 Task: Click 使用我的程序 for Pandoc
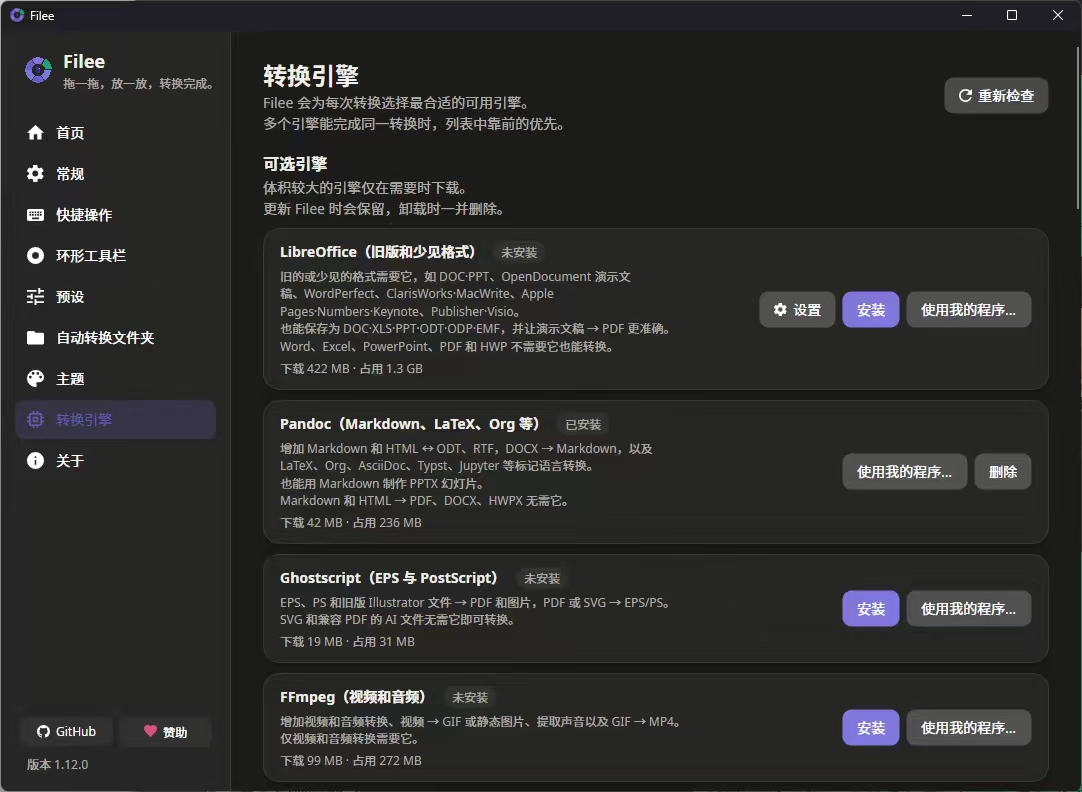904,472
